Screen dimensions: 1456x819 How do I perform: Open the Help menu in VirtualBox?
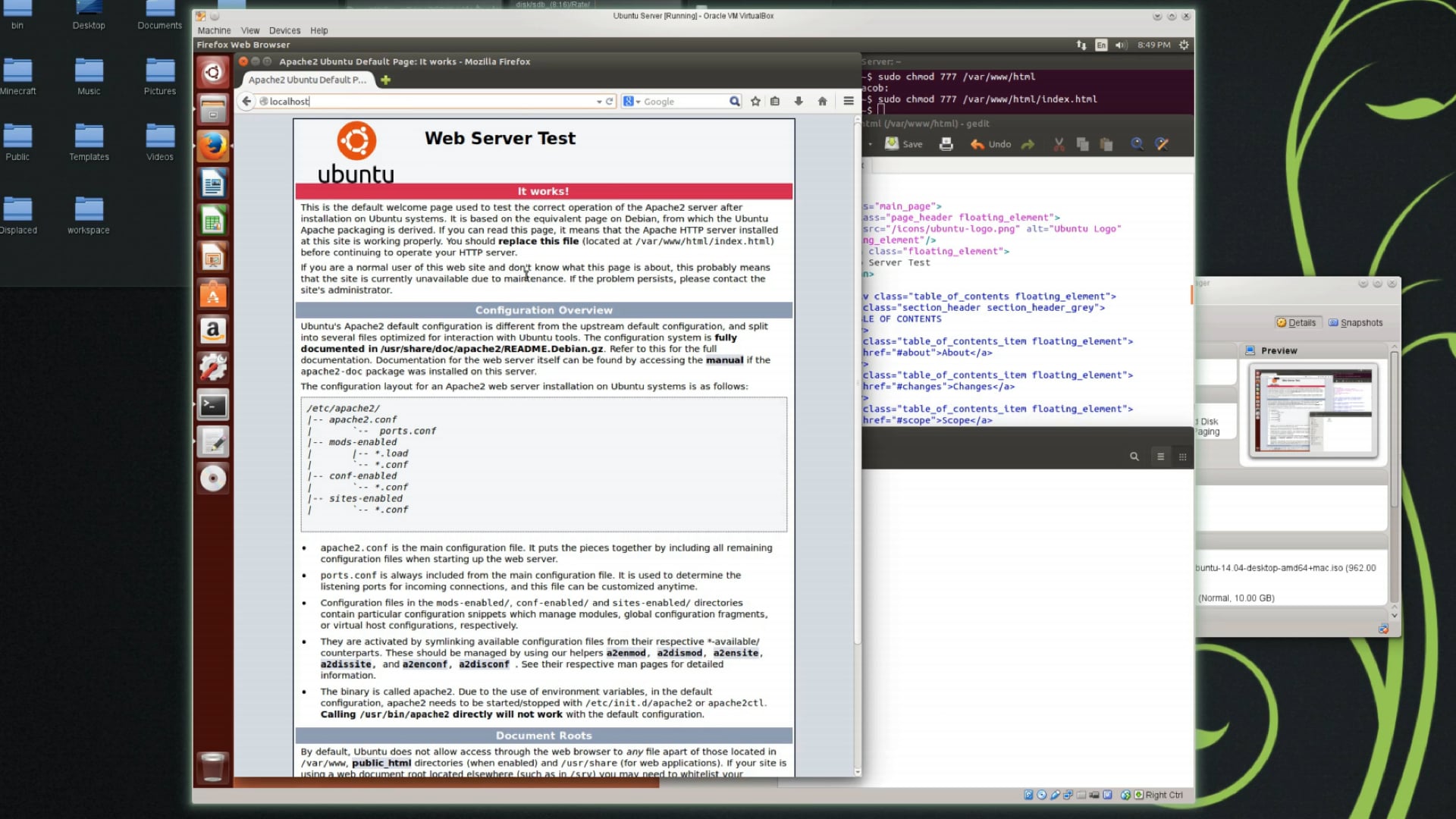click(x=319, y=30)
